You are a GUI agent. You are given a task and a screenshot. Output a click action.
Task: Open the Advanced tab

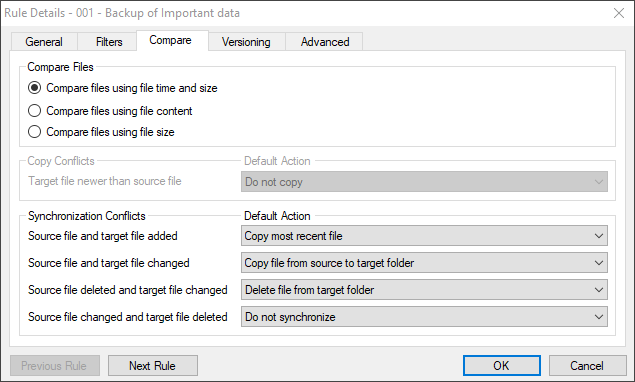click(325, 42)
